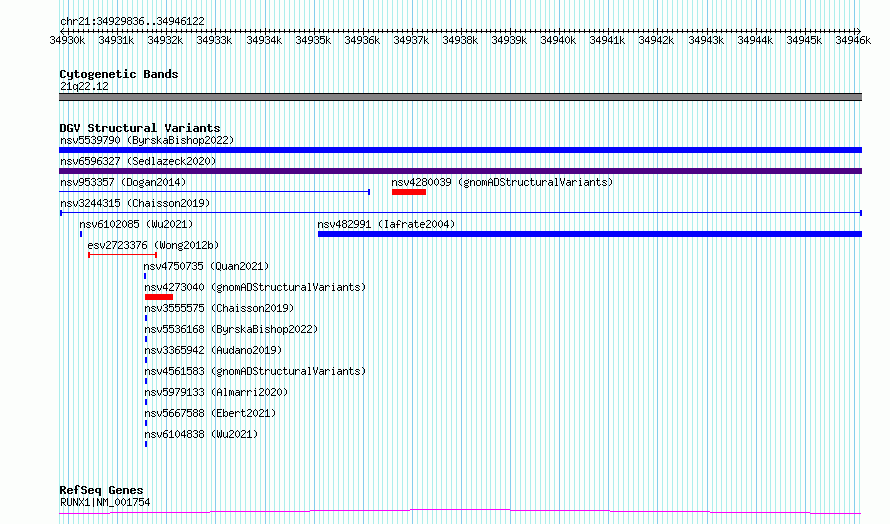
Task: Open nsv4280039 (gnomADStructuralVariants) label
Action: tap(502, 182)
